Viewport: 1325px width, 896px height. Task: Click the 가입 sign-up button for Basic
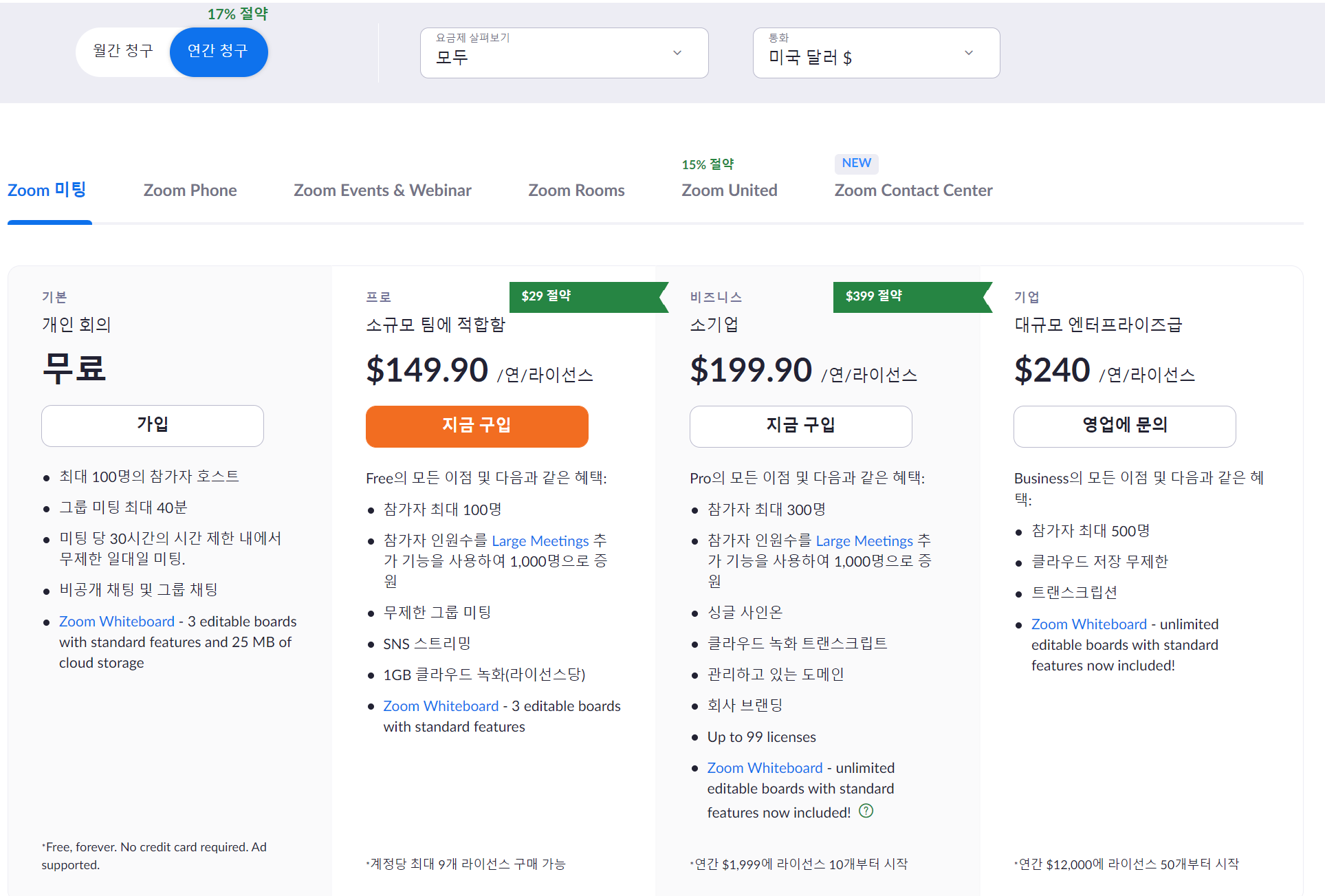point(153,426)
